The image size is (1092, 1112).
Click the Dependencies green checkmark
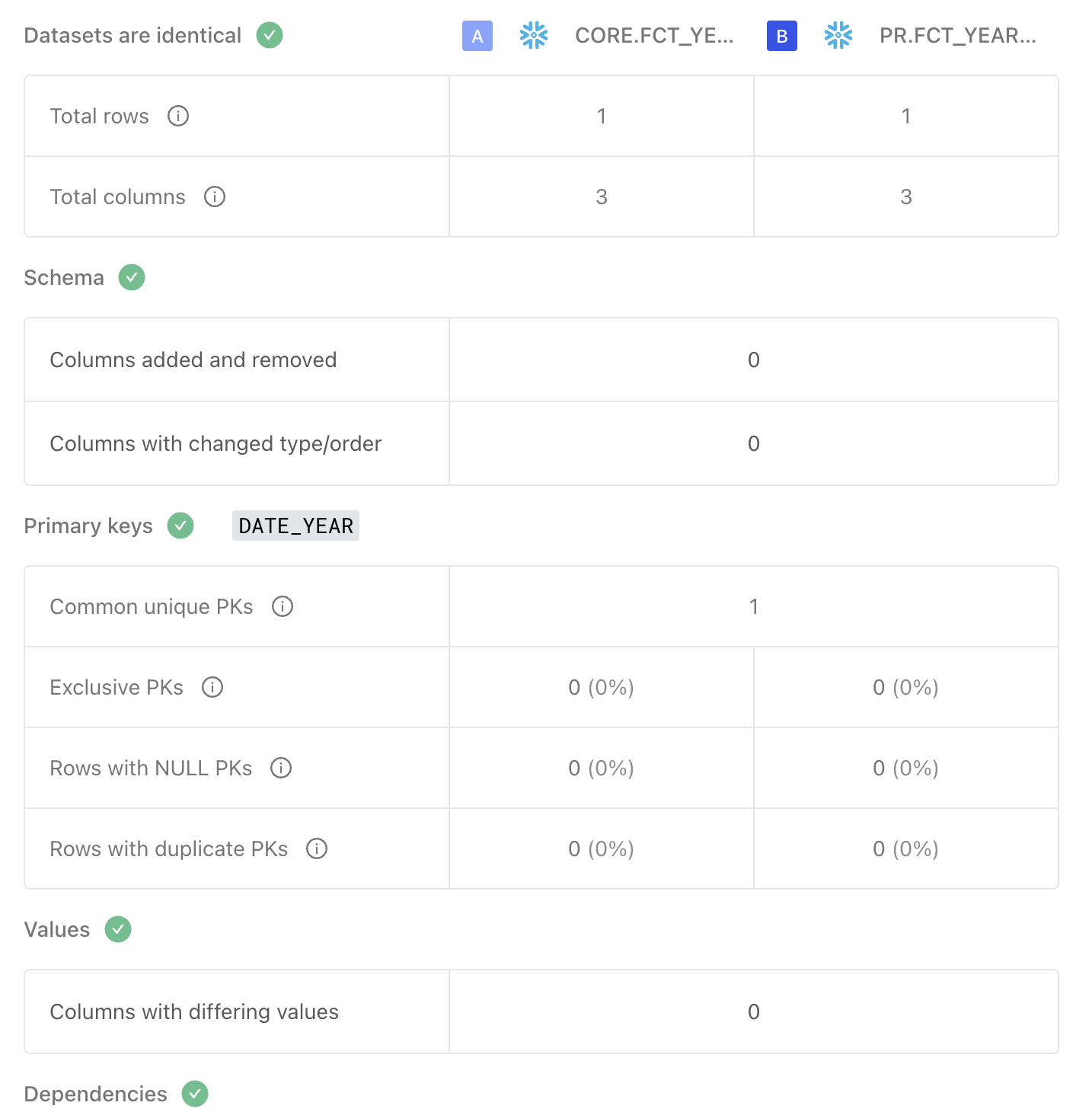pyautogui.click(x=195, y=1094)
